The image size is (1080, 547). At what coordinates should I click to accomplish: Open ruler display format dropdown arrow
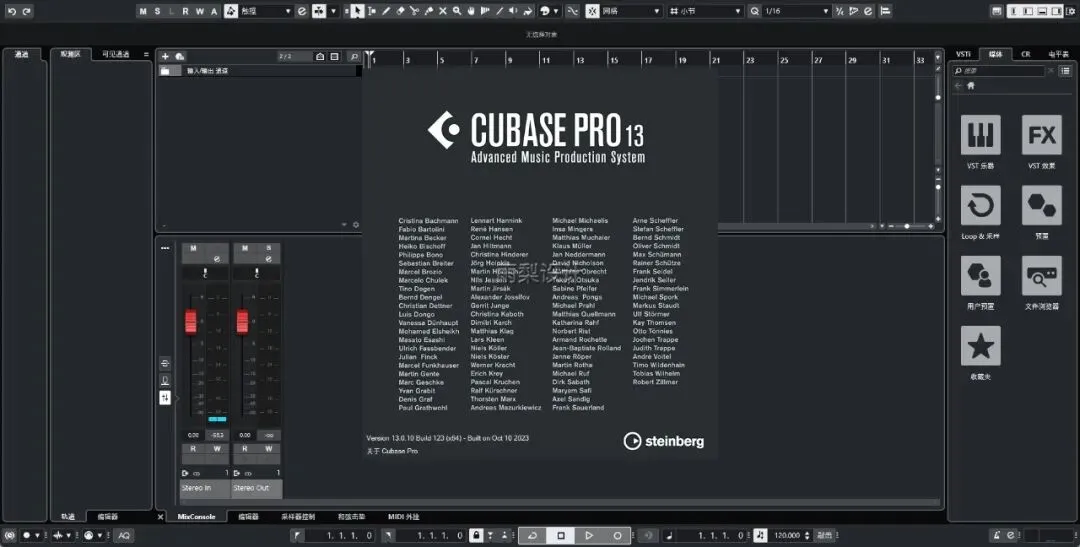937,57
